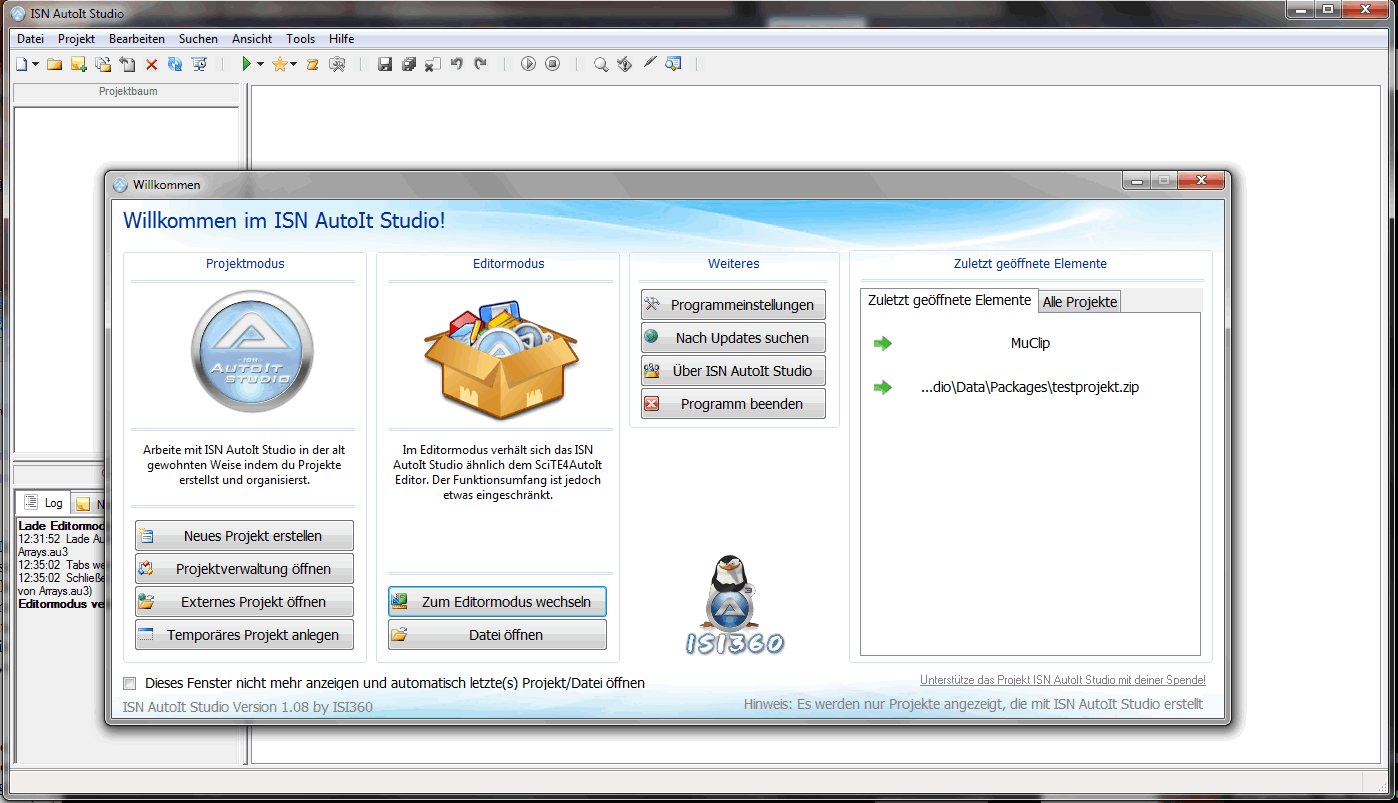Click the square Stop icon in toolbar
Viewport: 1398px width, 803px height.
click(x=552, y=64)
